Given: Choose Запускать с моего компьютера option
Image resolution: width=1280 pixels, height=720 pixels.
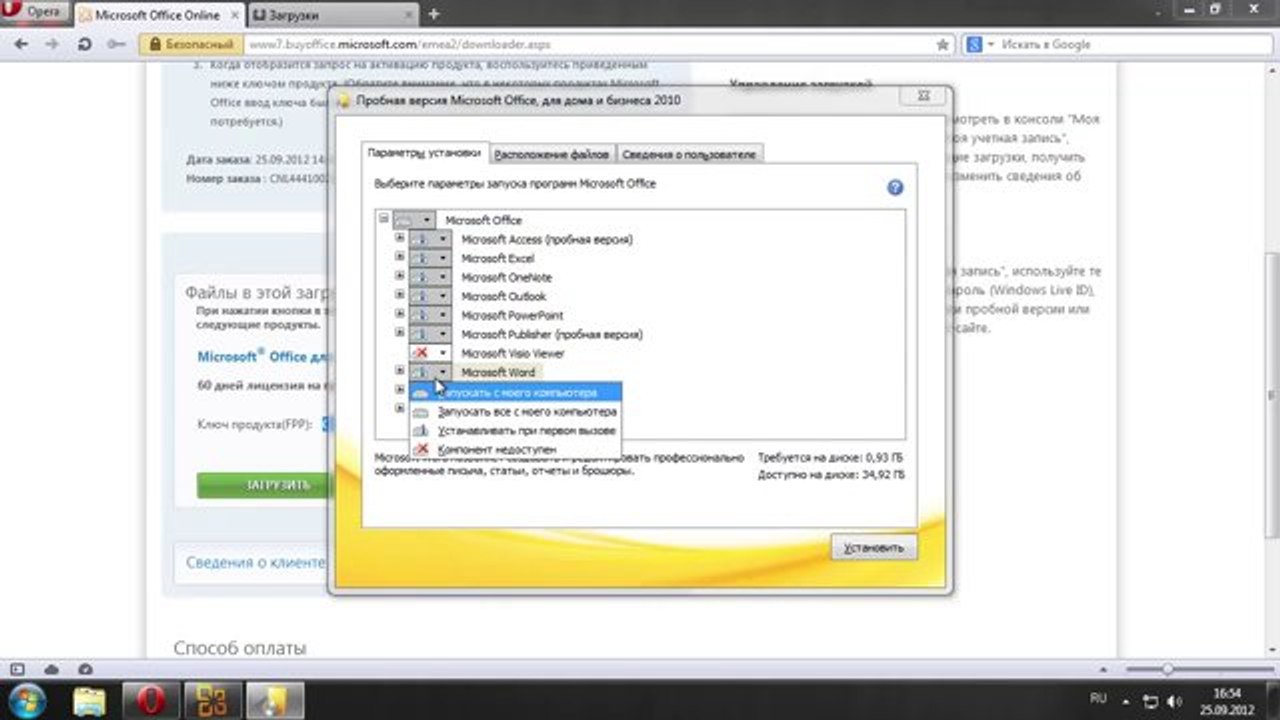Looking at the screenshot, I should [516, 392].
